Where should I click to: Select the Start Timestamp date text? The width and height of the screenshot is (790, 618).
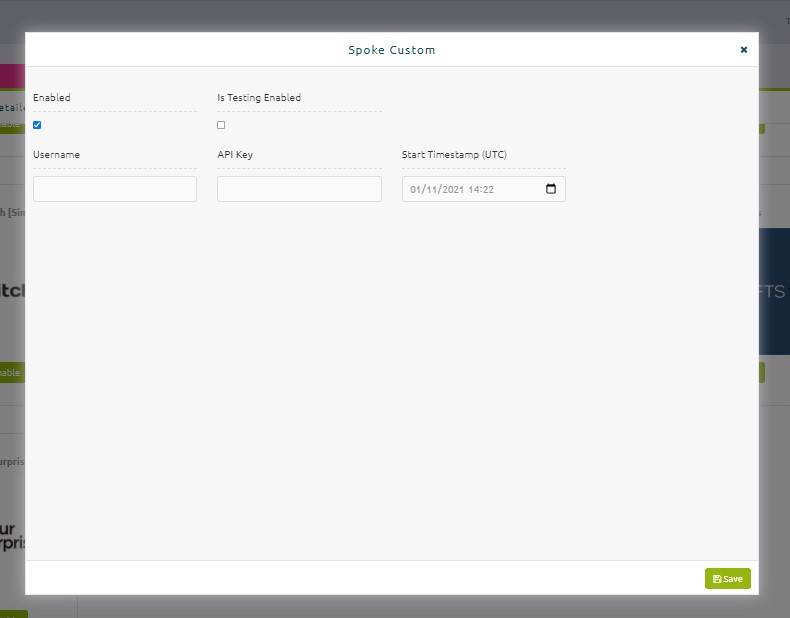click(x=451, y=189)
